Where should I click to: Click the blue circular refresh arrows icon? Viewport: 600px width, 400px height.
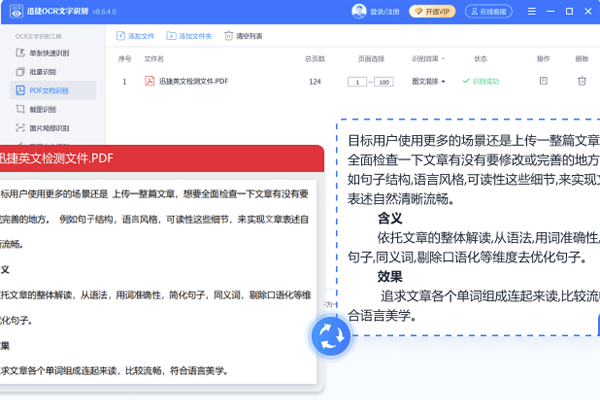click(329, 337)
